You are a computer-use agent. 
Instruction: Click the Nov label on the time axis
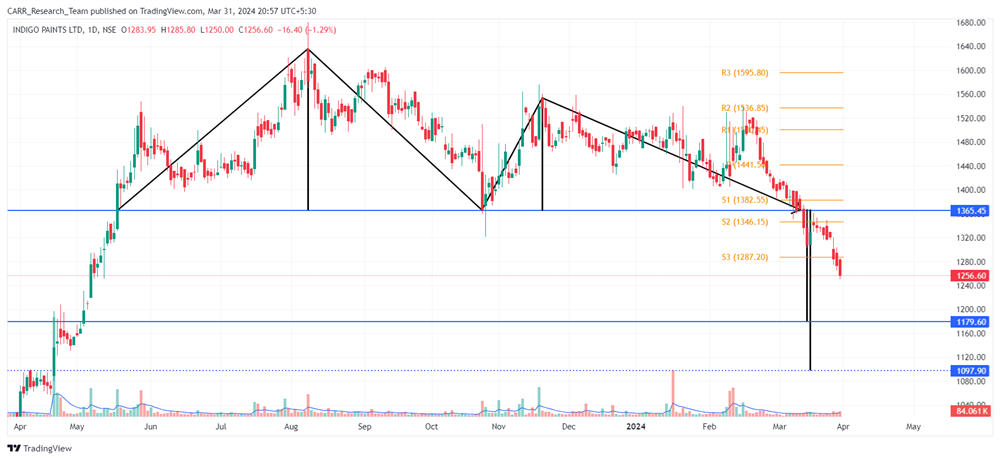pyautogui.click(x=499, y=426)
